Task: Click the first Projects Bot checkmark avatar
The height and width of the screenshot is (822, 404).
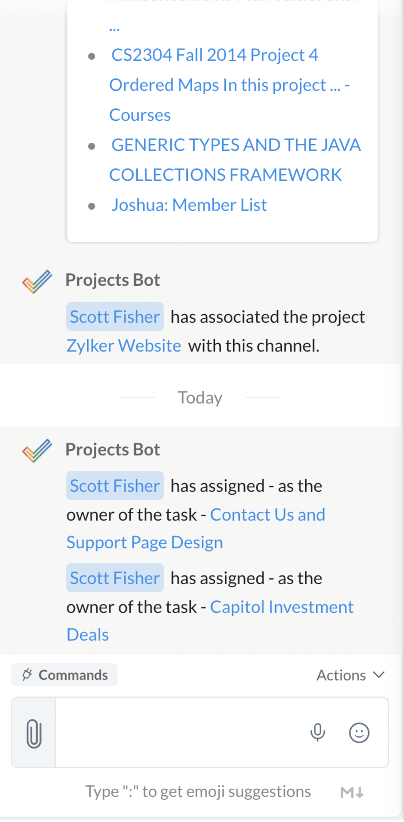Action: pyautogui.click(x=37, y=282)
